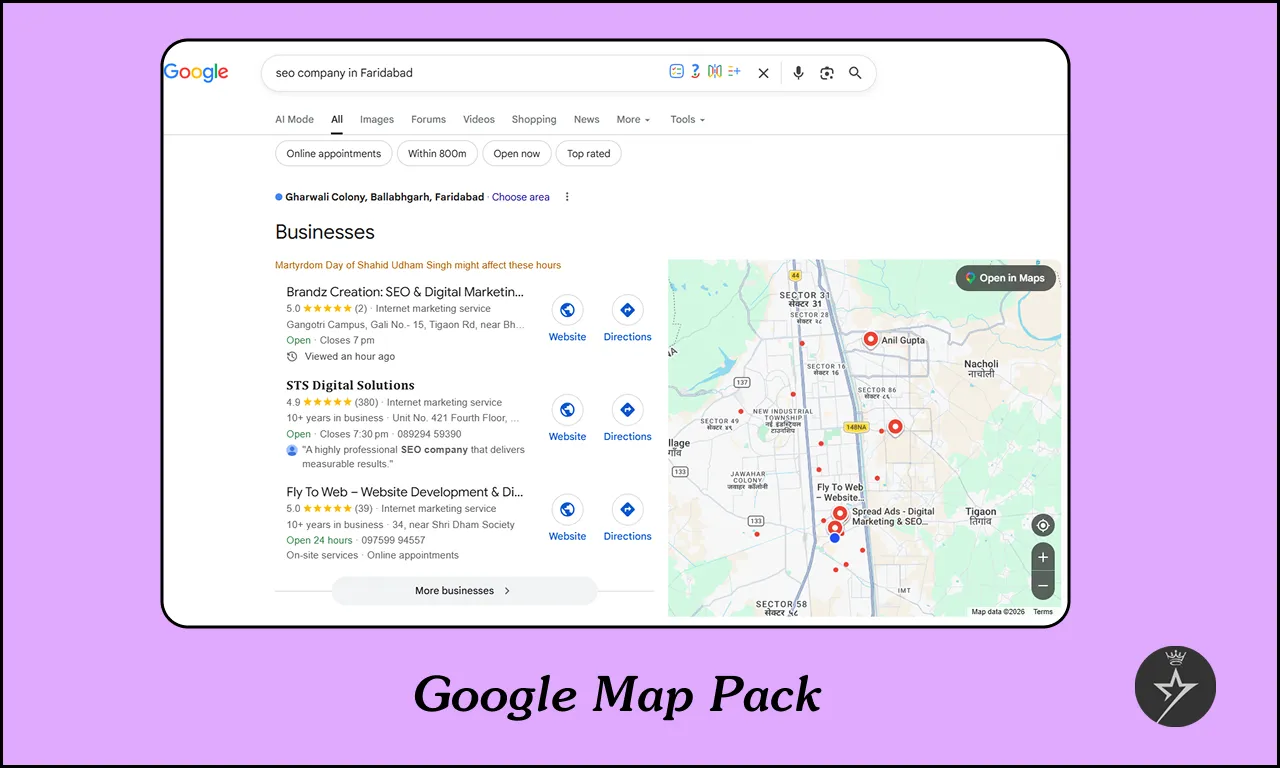Click the reviewer avatar under STS Digital Solutions
Screen dimensions: 1280x768
coord(292,450)
